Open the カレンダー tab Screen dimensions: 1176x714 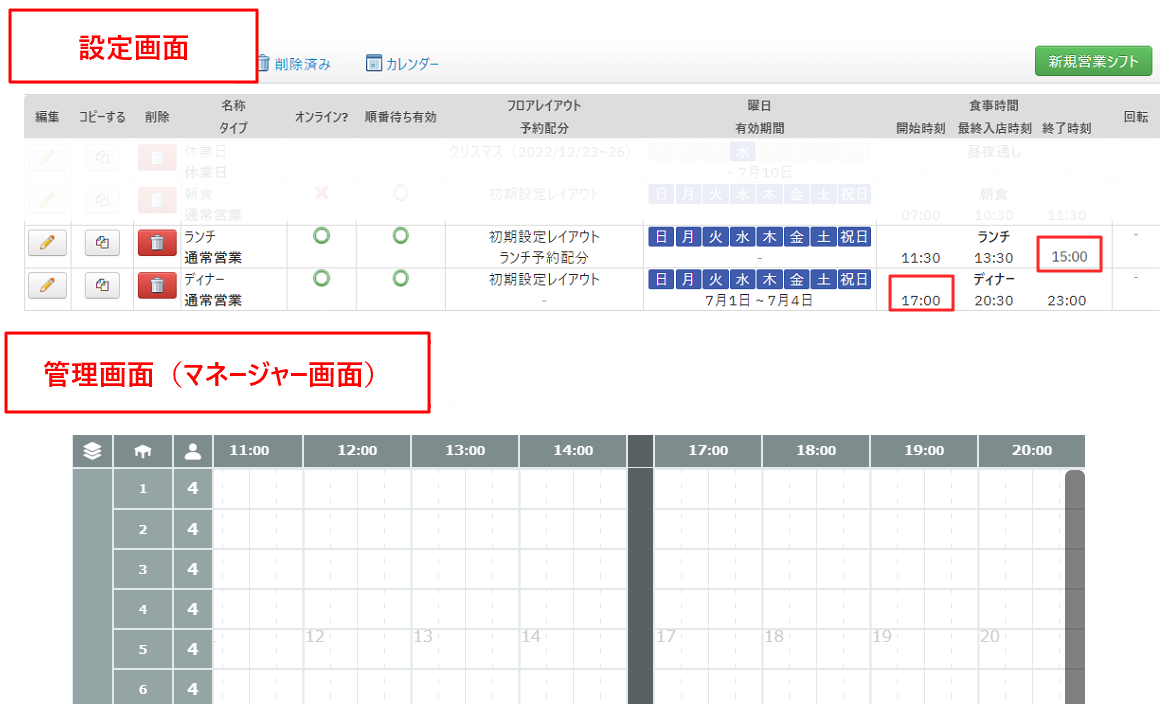click(402, 64)
